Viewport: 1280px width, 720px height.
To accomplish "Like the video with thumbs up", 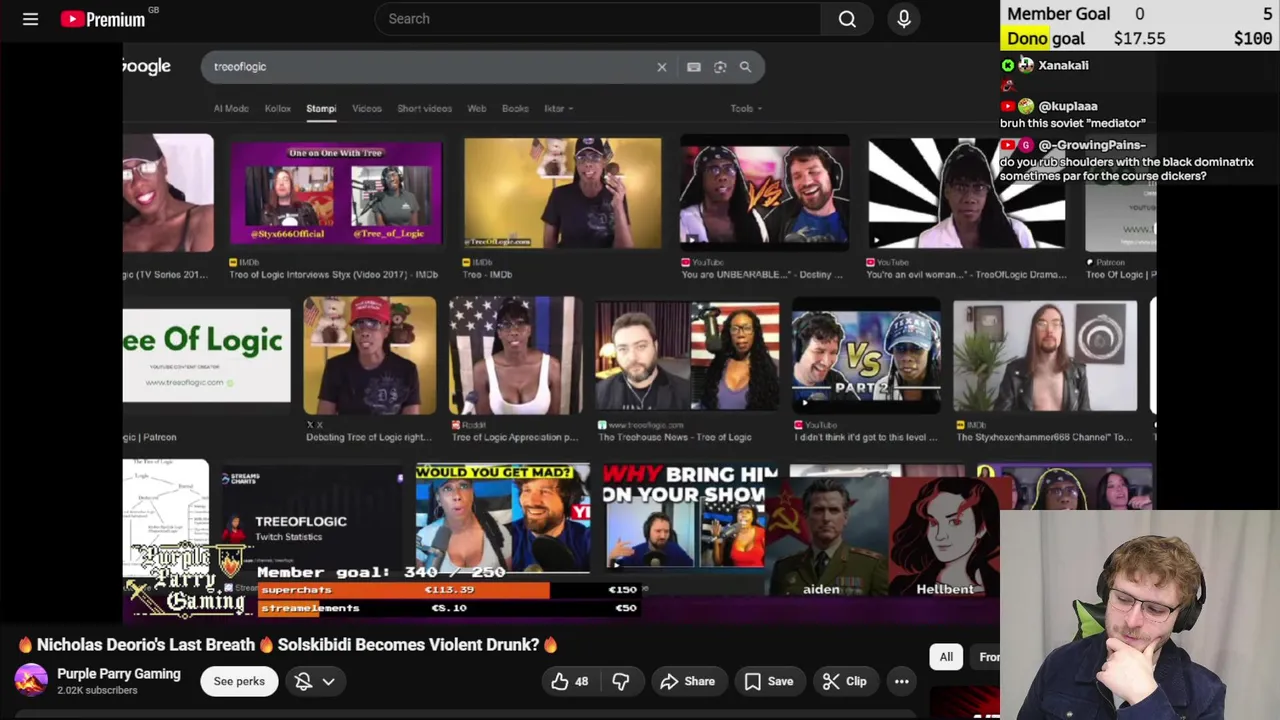I will tap(570, 681).
